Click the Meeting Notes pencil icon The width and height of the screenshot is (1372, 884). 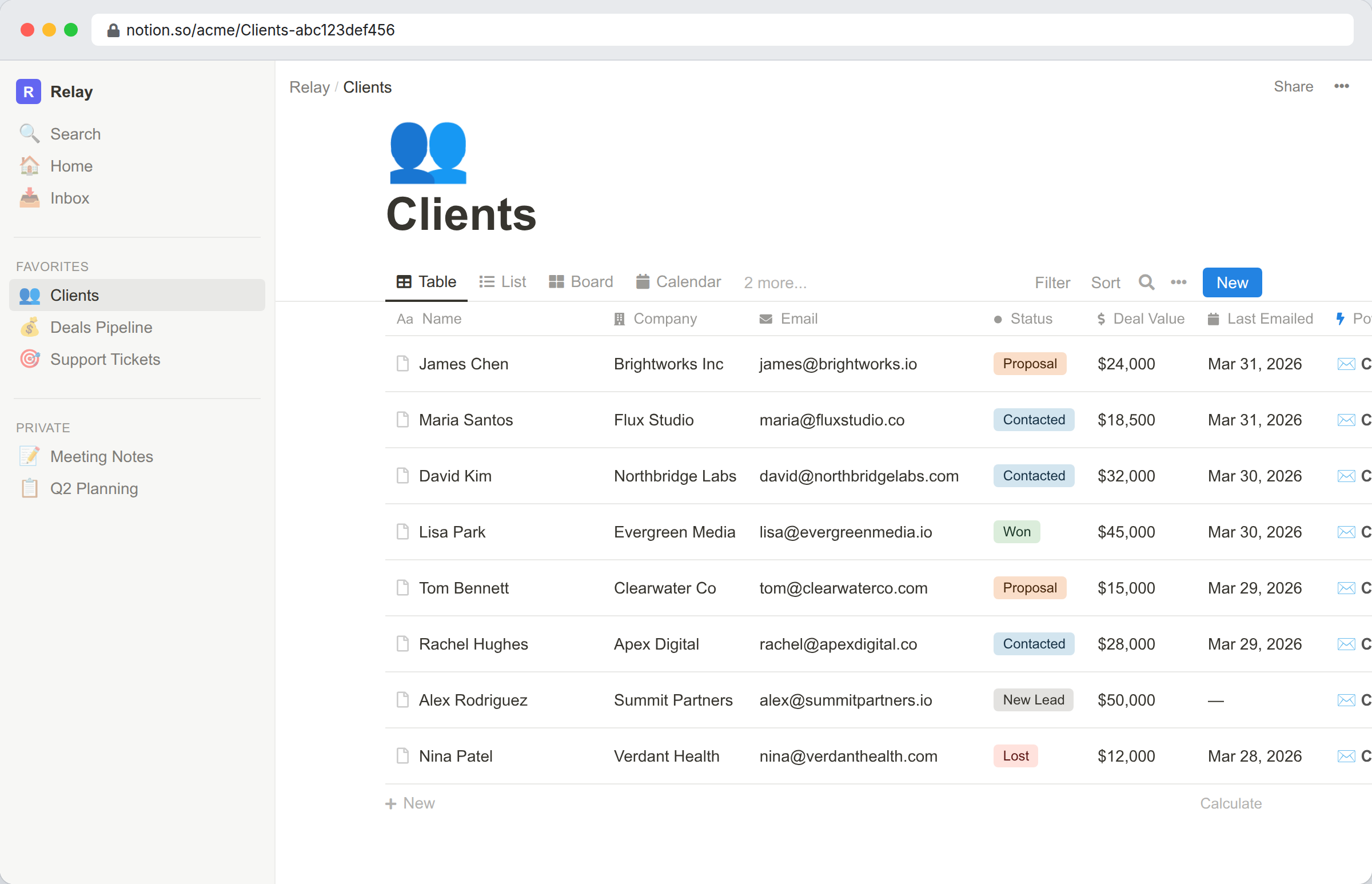pyautogui.click(x=29, y=456)
